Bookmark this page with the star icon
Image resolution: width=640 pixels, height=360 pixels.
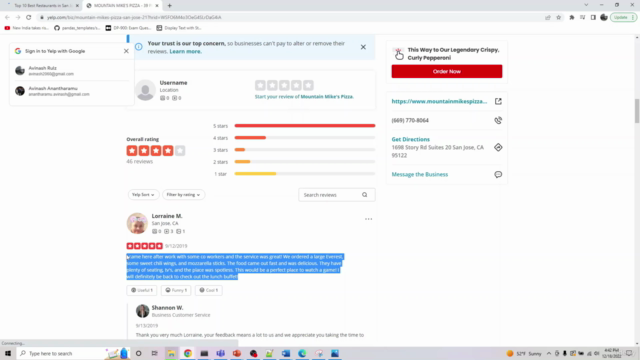pos(558,18)
